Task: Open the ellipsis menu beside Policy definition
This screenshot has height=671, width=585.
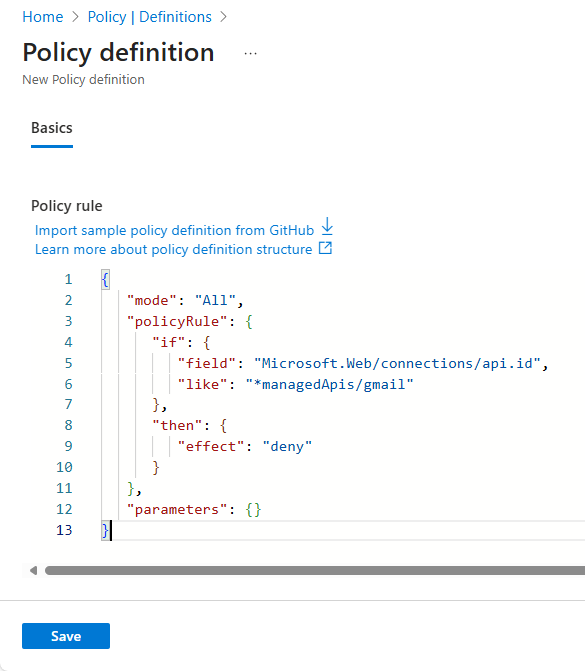Action: tap(250, 53)
